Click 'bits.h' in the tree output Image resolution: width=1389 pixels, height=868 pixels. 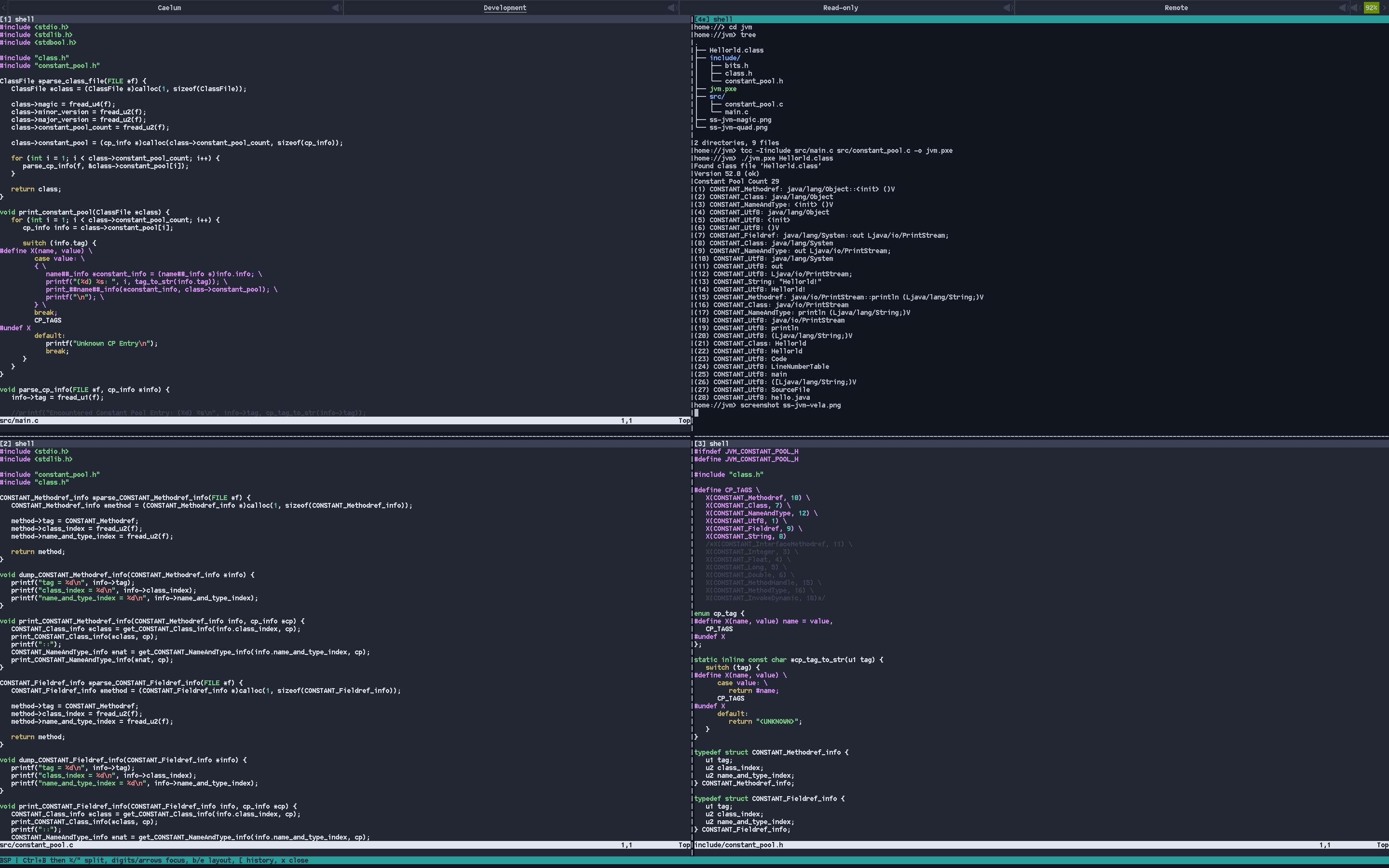(736, 66)
